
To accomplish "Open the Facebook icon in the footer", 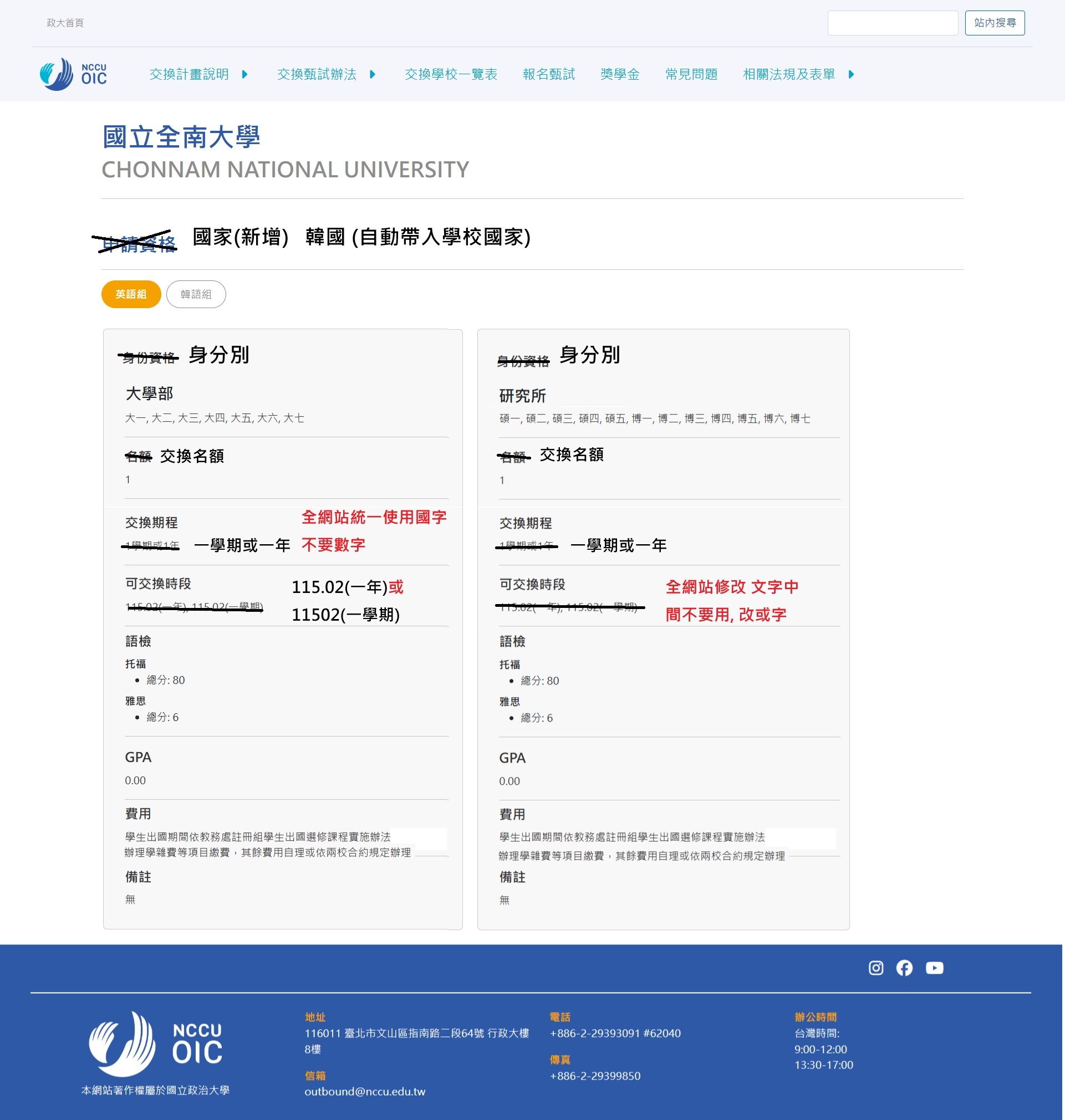I will coord(904,968).
